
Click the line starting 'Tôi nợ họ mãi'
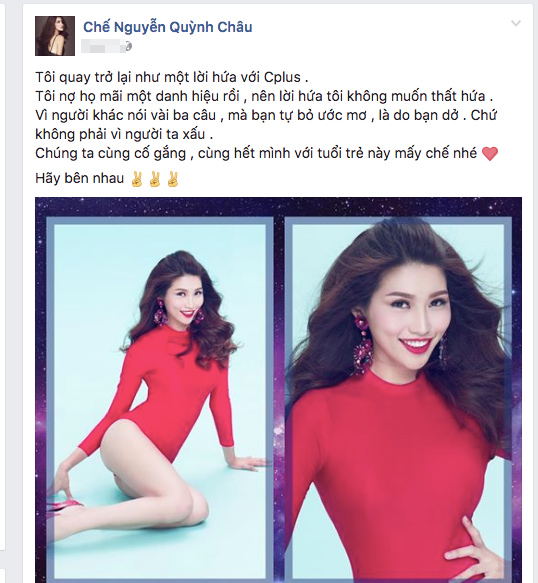click(264, 96)
